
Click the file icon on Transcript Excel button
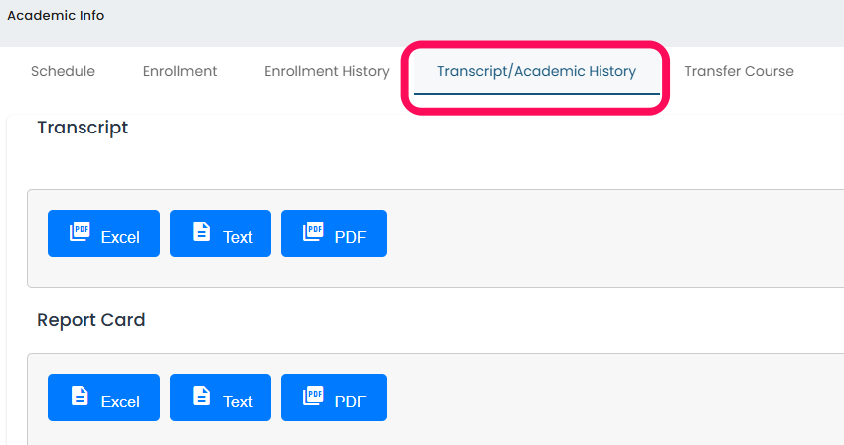(80, 232)
